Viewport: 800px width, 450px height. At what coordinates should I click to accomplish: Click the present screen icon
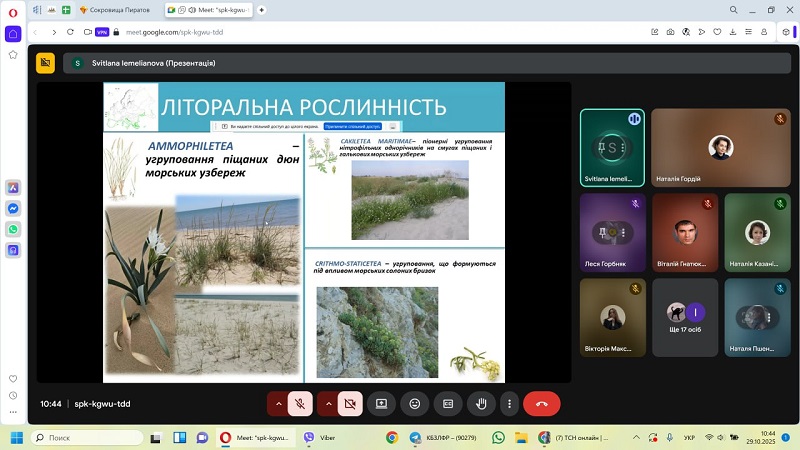[380, 404]
